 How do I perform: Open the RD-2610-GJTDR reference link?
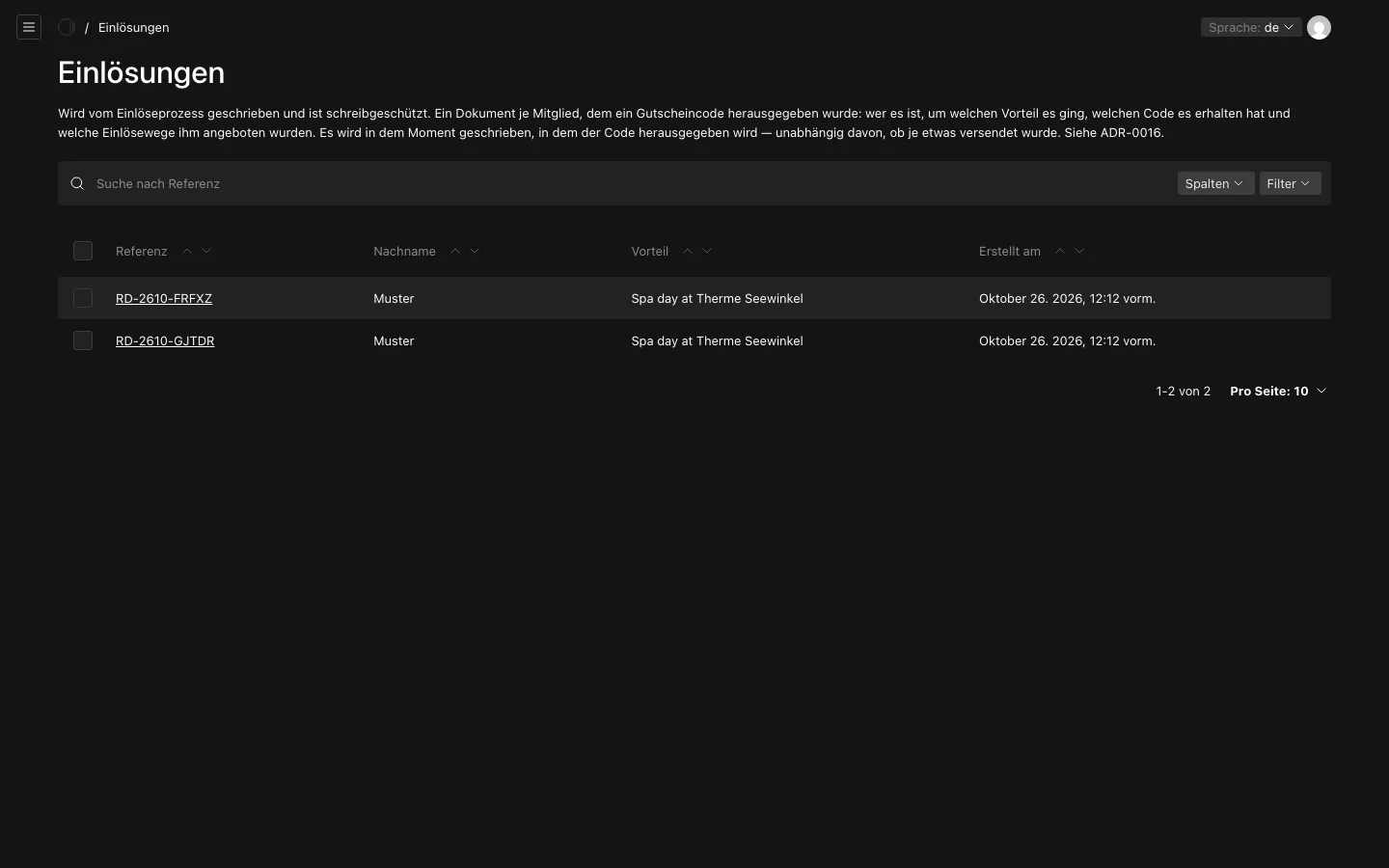coord(165,340)
